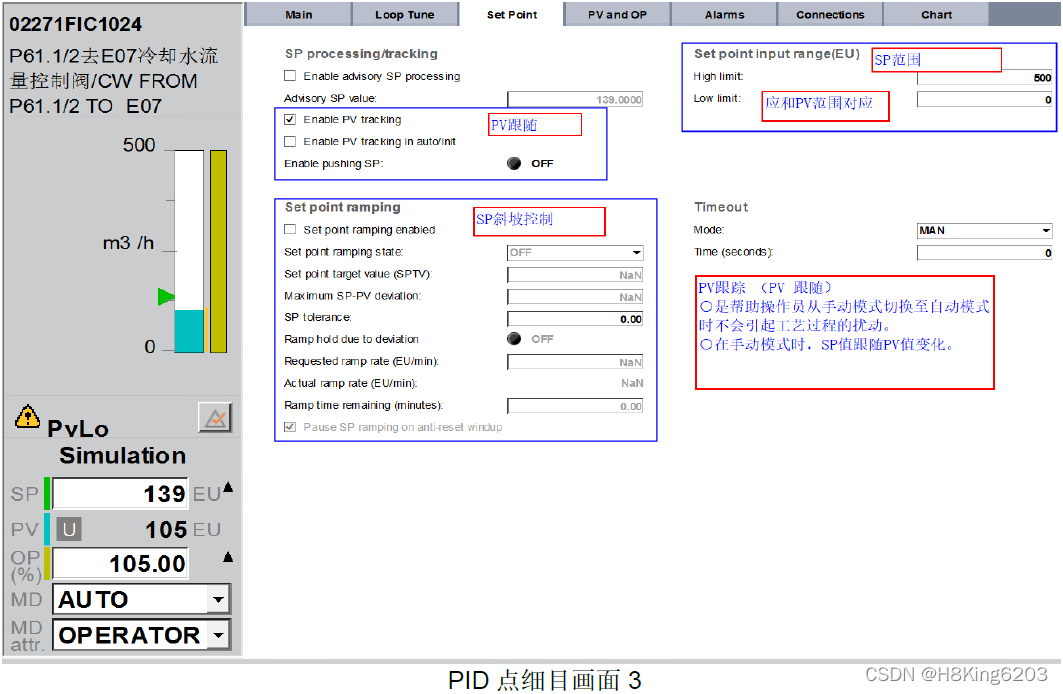The image size is (1063, 694).
Task: Open the PV and OP tab
Action: (617, 14)
